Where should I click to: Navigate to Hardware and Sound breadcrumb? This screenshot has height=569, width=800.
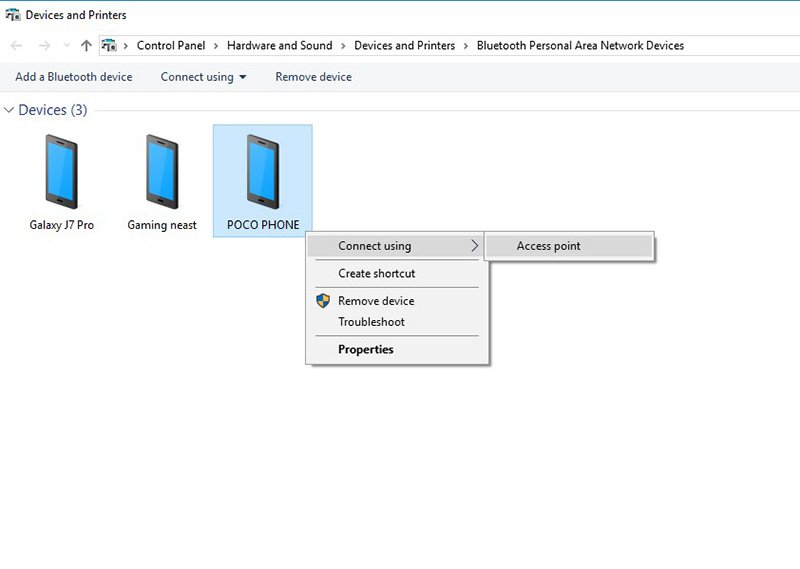click(280, 45)
